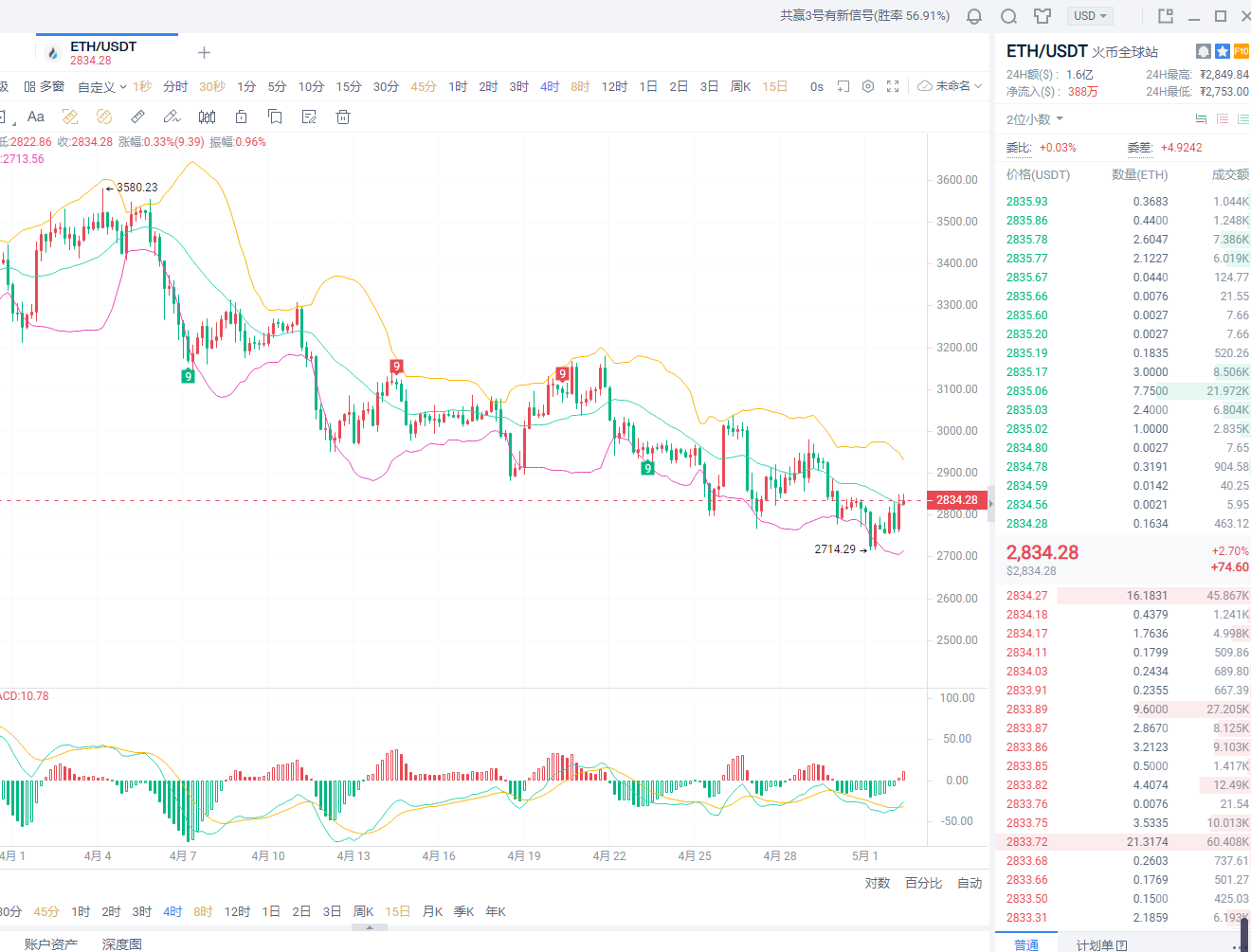Select 月K in the bottom interval bar
The width and height of the screenshot is (1251, 952).
coord(432,911)
